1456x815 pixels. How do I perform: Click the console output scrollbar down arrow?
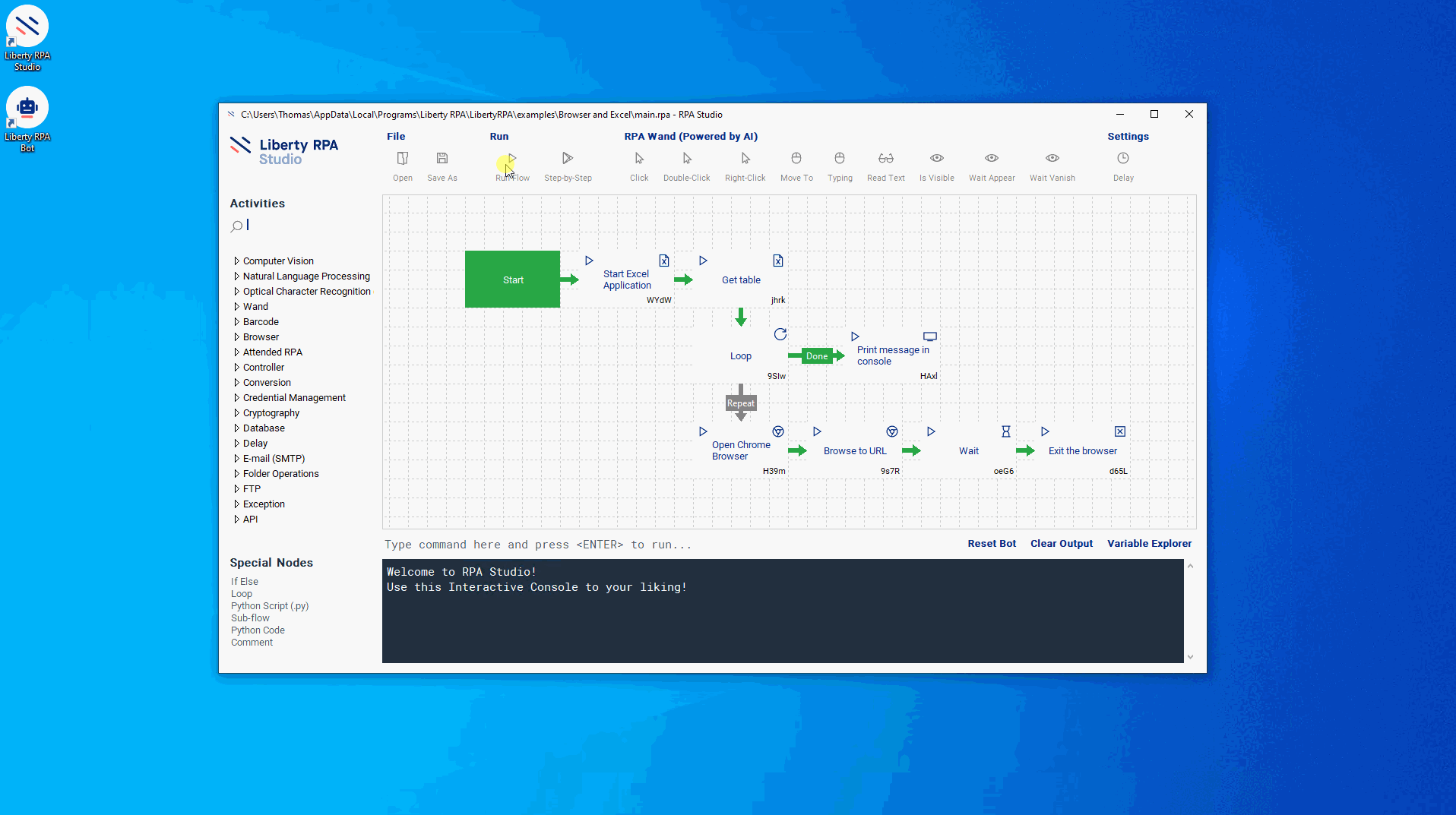point(1190,657)
